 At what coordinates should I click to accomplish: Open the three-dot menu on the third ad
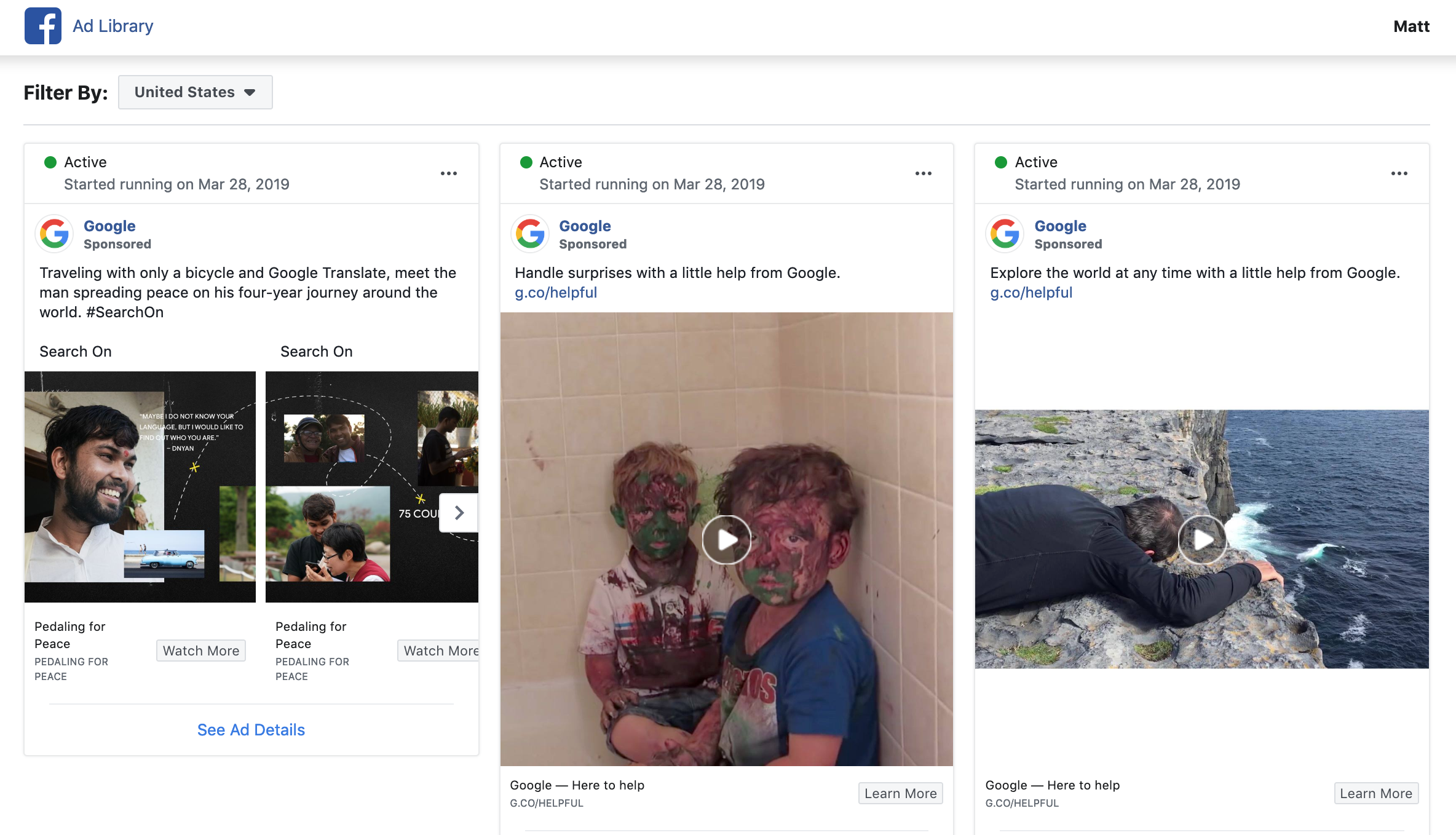click(x=1399, y=173)
